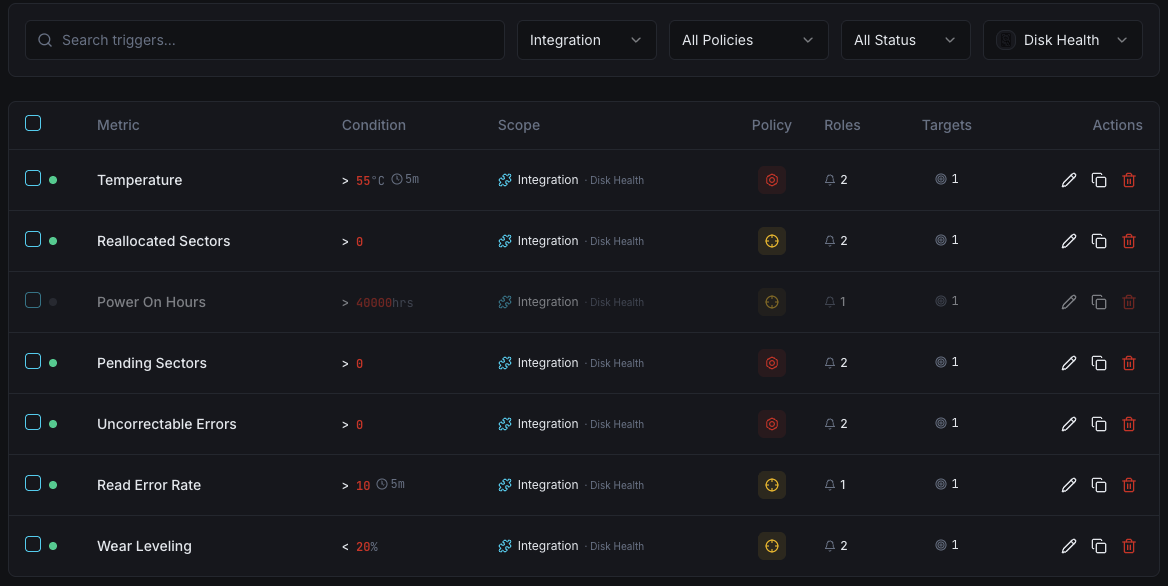This screenshot has height=586, width=1168.
Task: Open the All Policies dropdown
Action: pyautogui.click(x=748, y=40)
